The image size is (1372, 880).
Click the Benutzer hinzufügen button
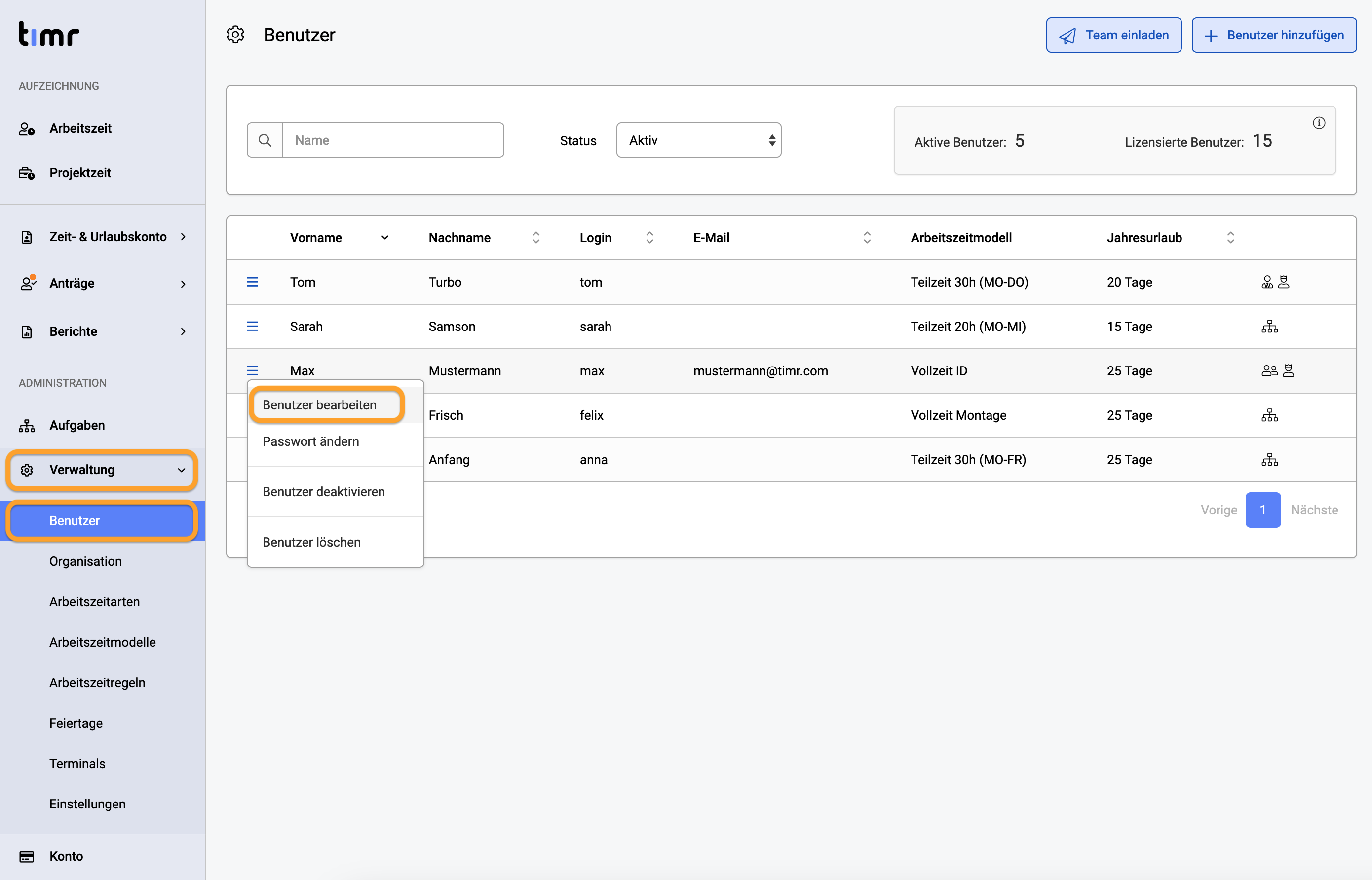tap(1274, 35)
